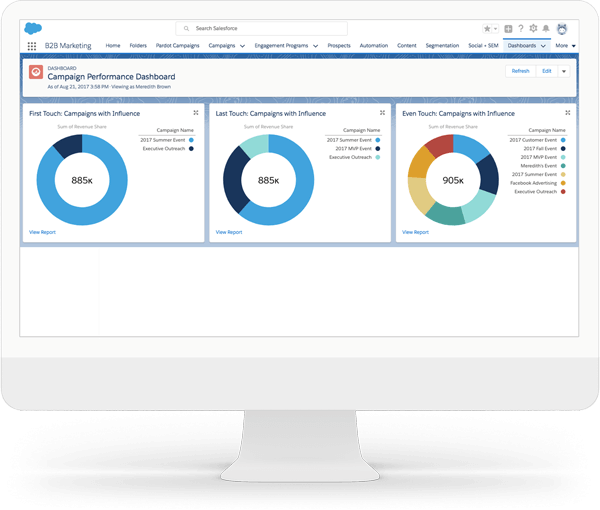Expand the Campaigns tab chevron
The width and height of the screenshot is (600, 510).
(242, 46)
